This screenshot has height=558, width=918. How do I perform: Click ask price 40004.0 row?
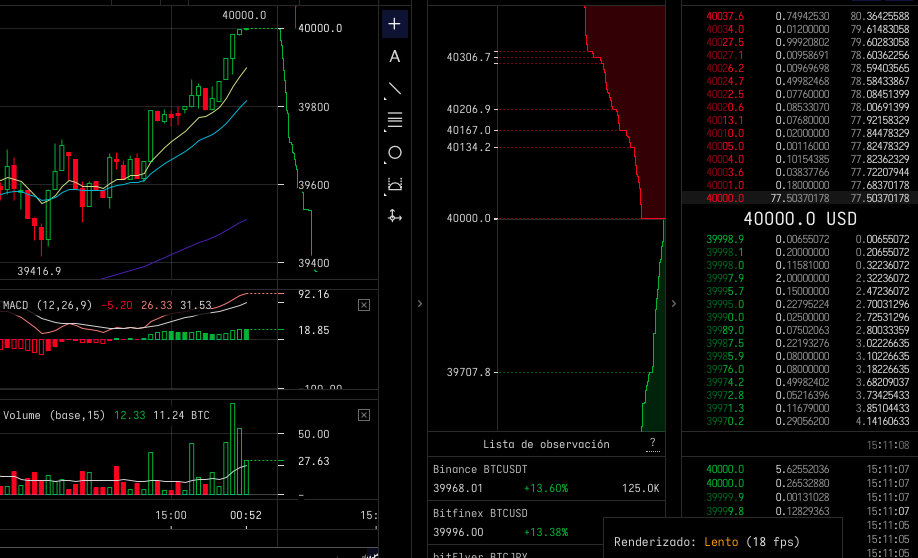[799, 159]
